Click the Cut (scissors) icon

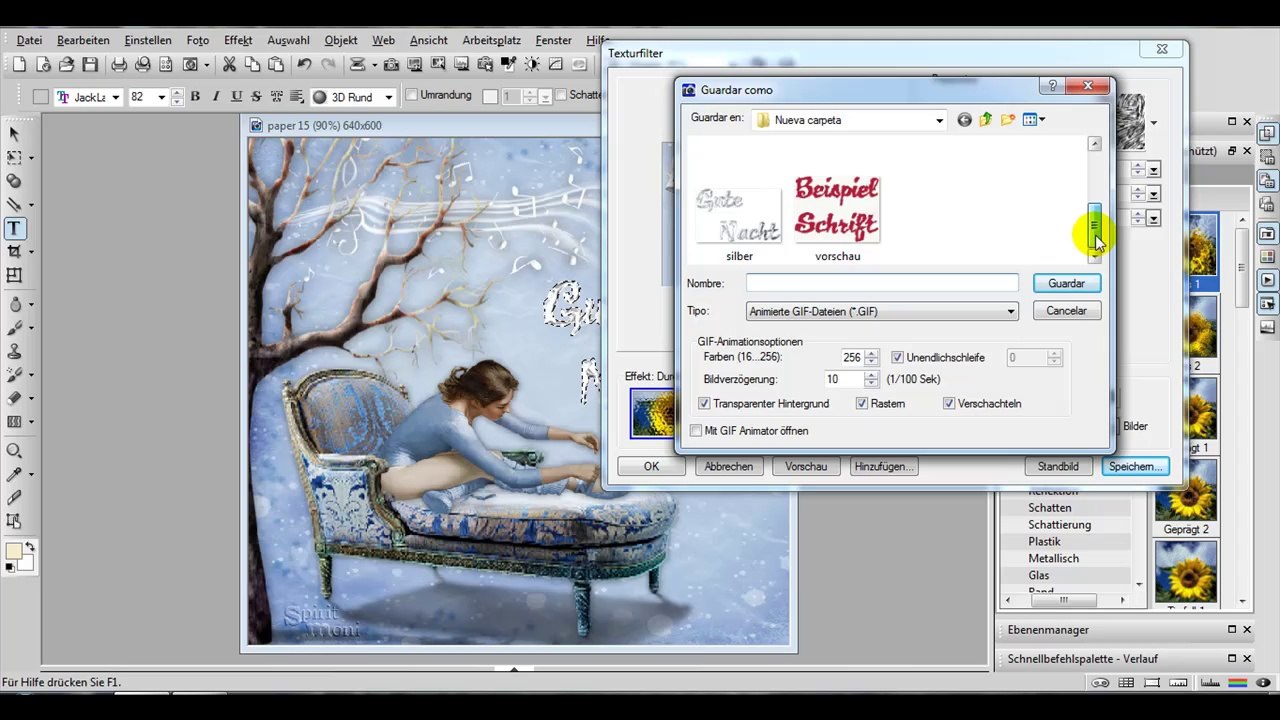(229, 65)
